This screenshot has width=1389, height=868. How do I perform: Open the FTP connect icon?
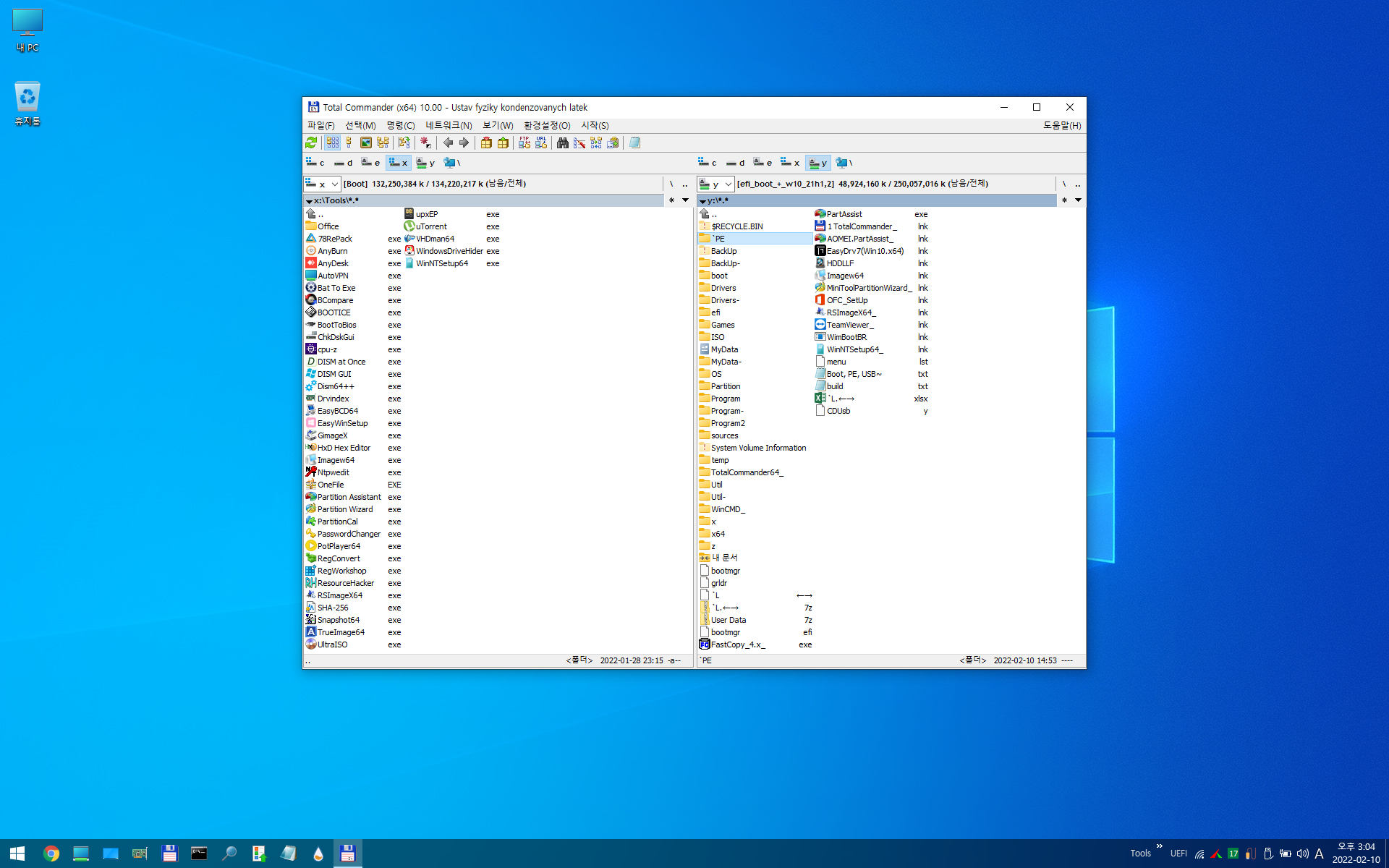coord(524,143)
